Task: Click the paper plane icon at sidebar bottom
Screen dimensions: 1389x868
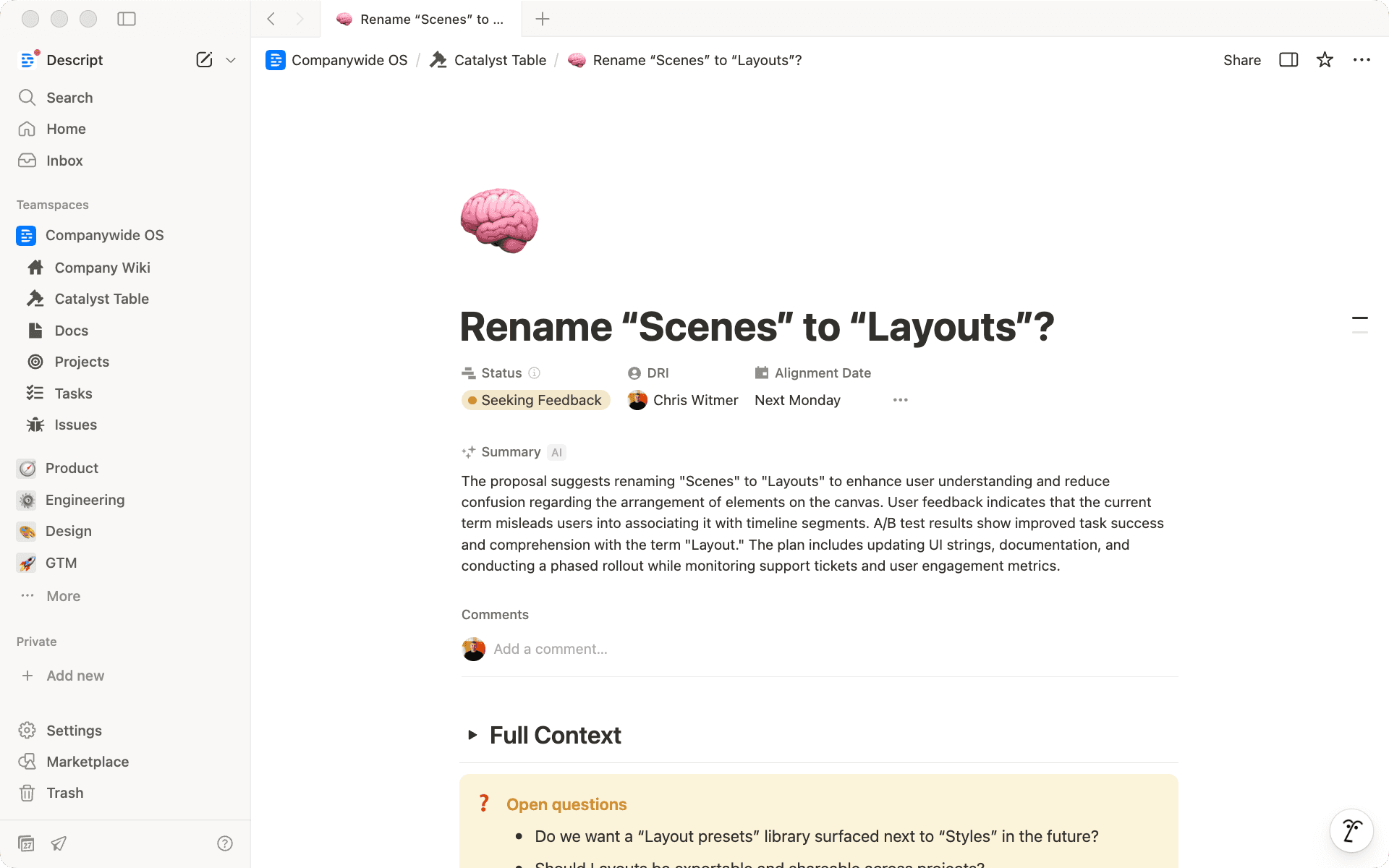Action: tap(59, 843)
